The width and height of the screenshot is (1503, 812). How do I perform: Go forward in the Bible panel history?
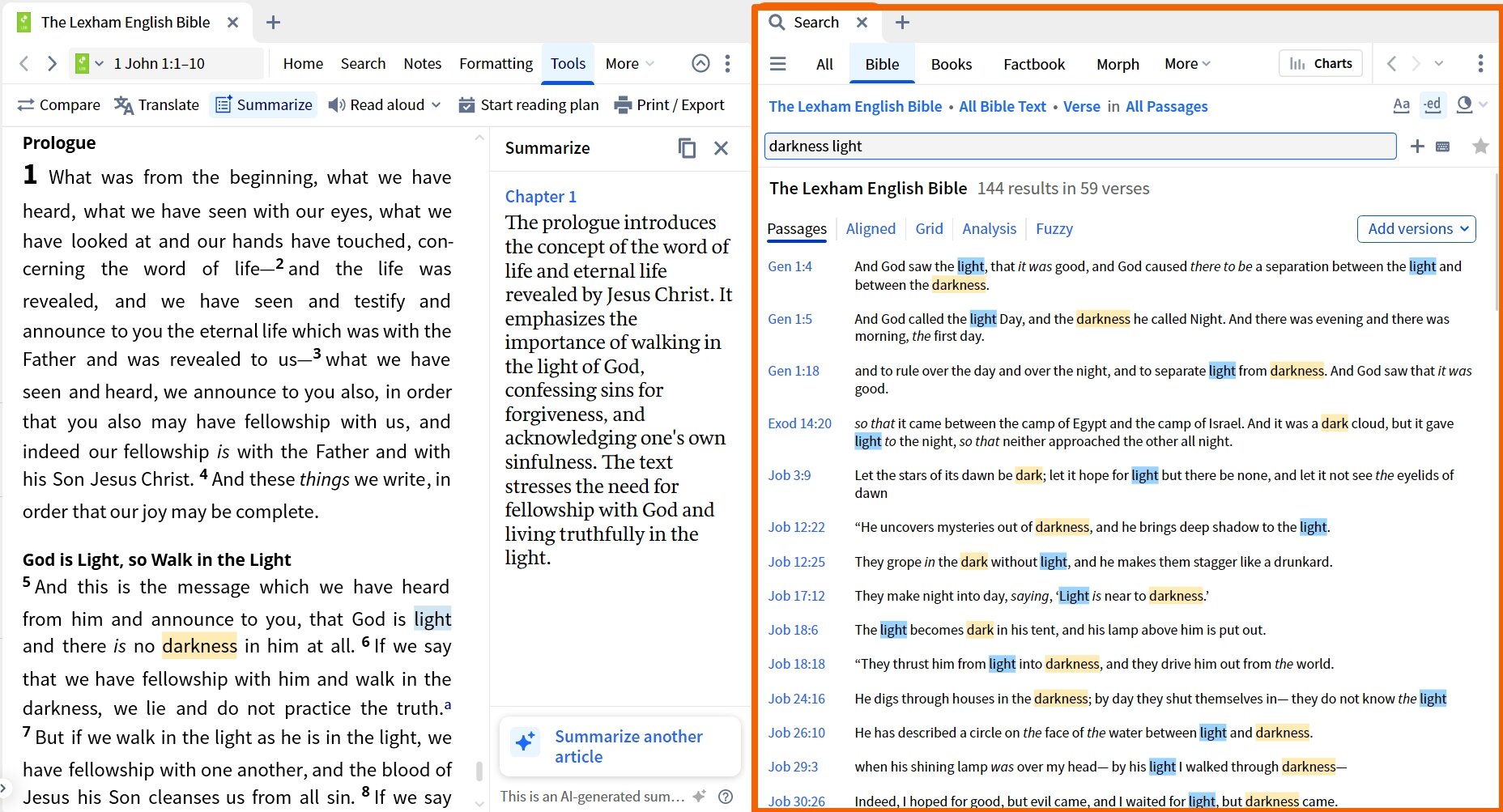point(52,63)
